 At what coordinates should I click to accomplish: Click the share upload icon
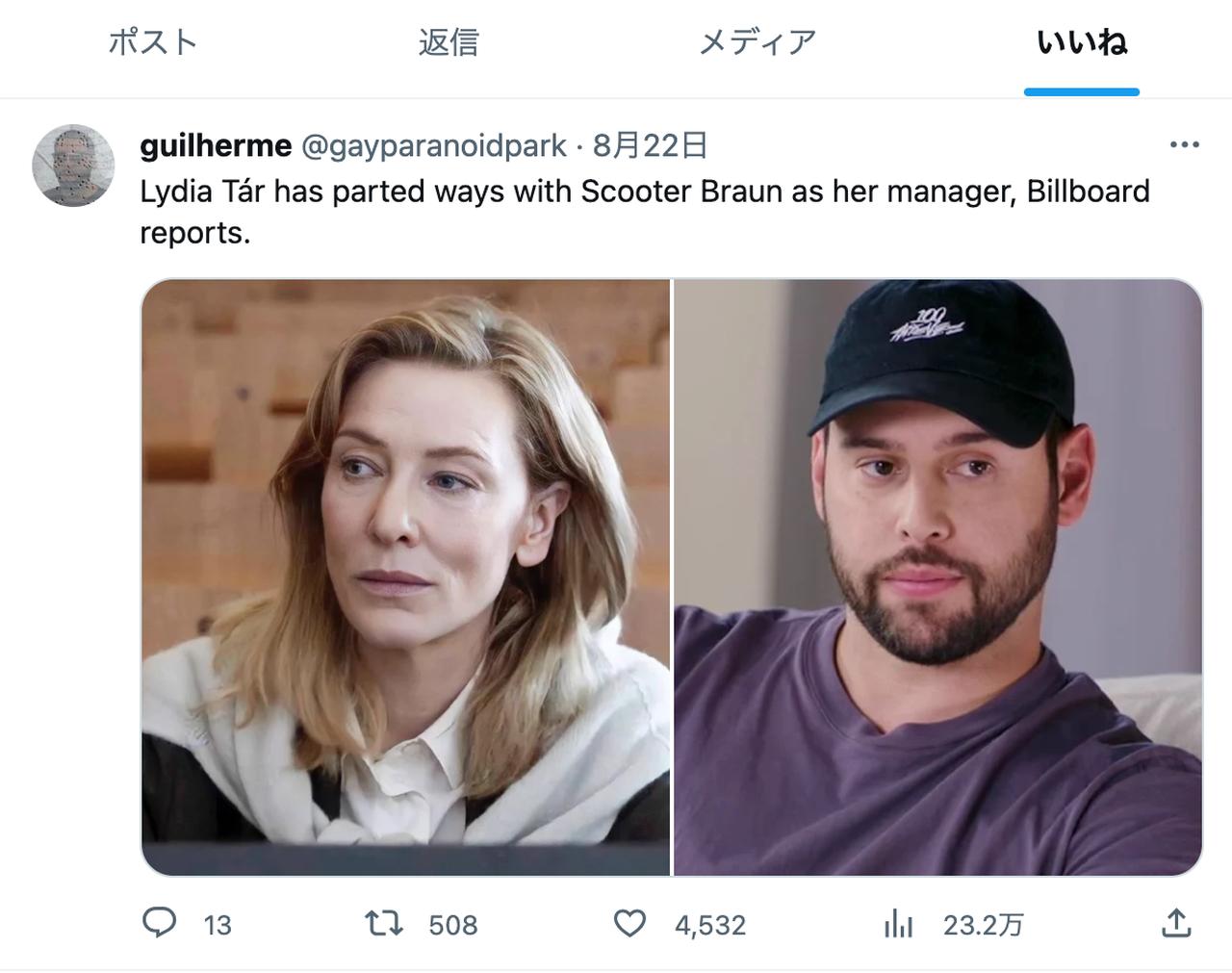(x=1176, y=924)
